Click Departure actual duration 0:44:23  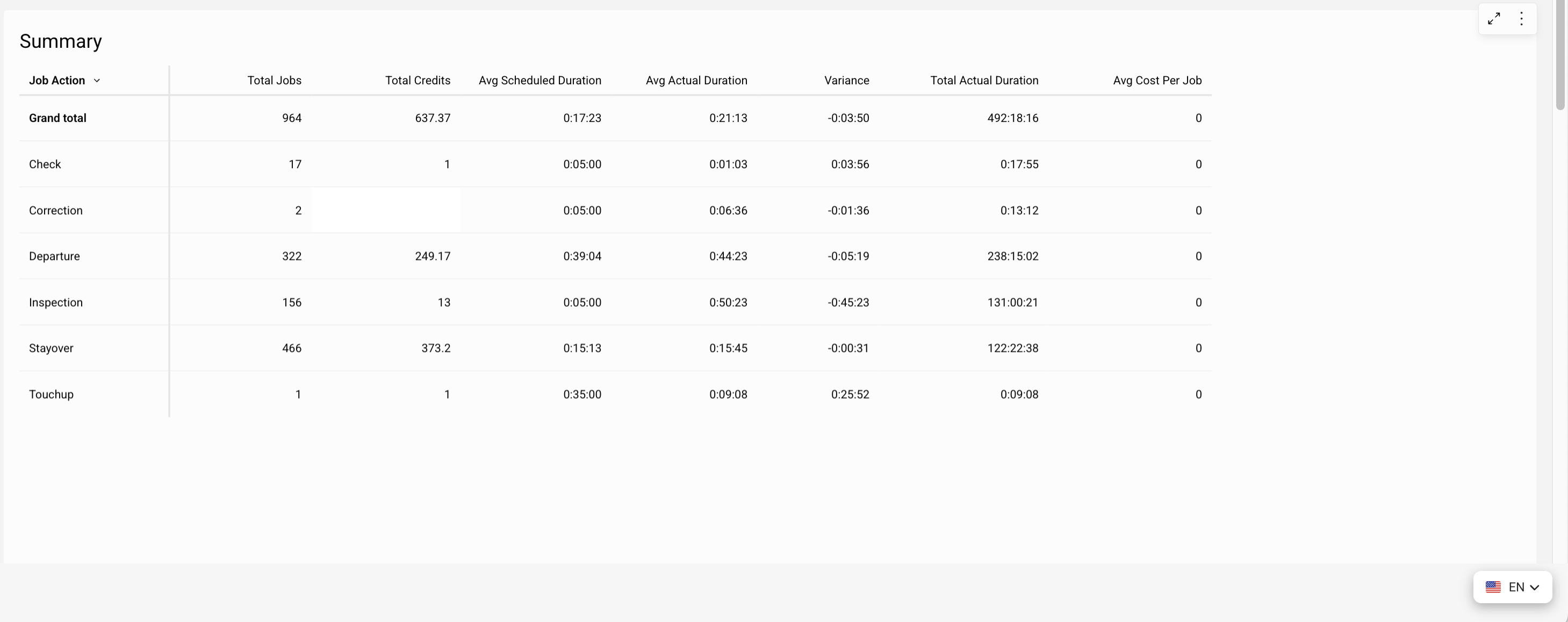728,256
